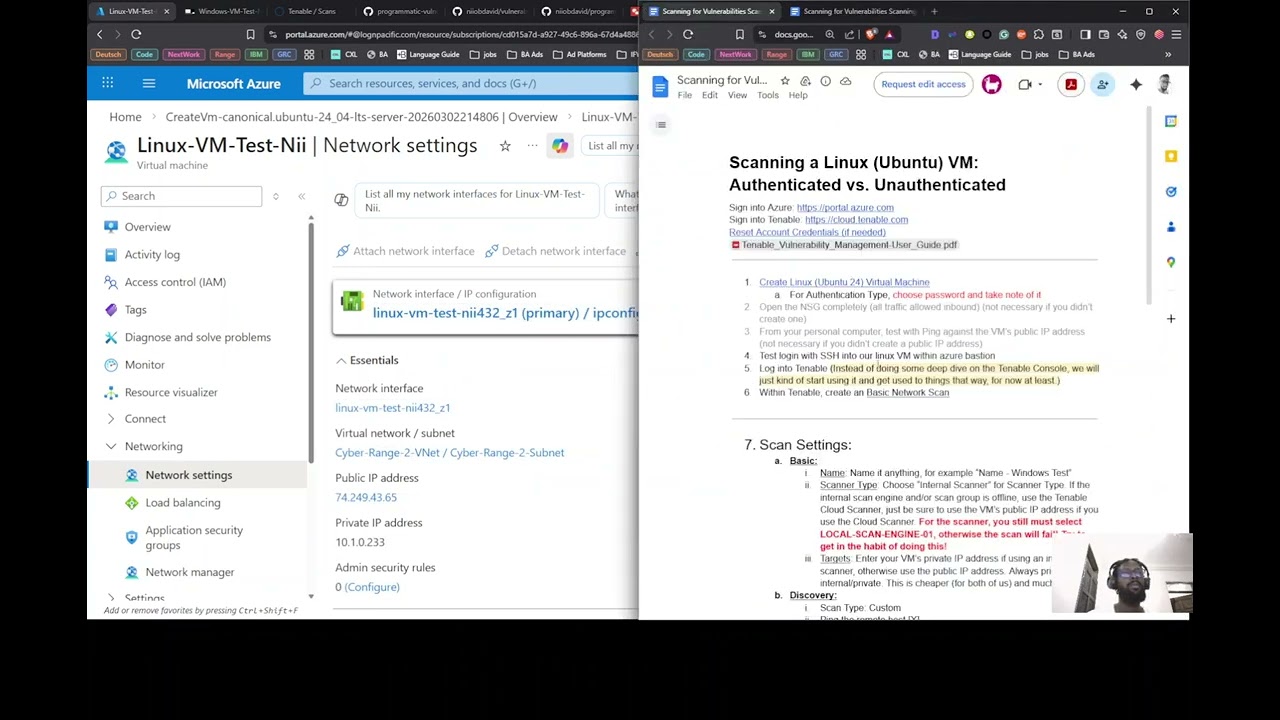
Task: Open Resource visualizer
Action: 170,392
